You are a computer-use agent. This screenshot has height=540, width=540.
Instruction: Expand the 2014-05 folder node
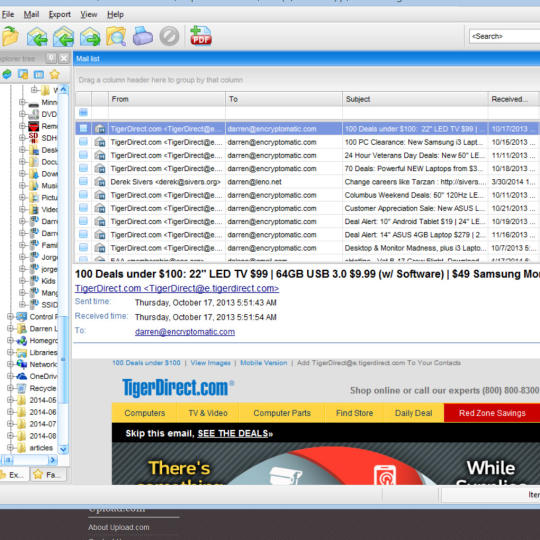10,400
